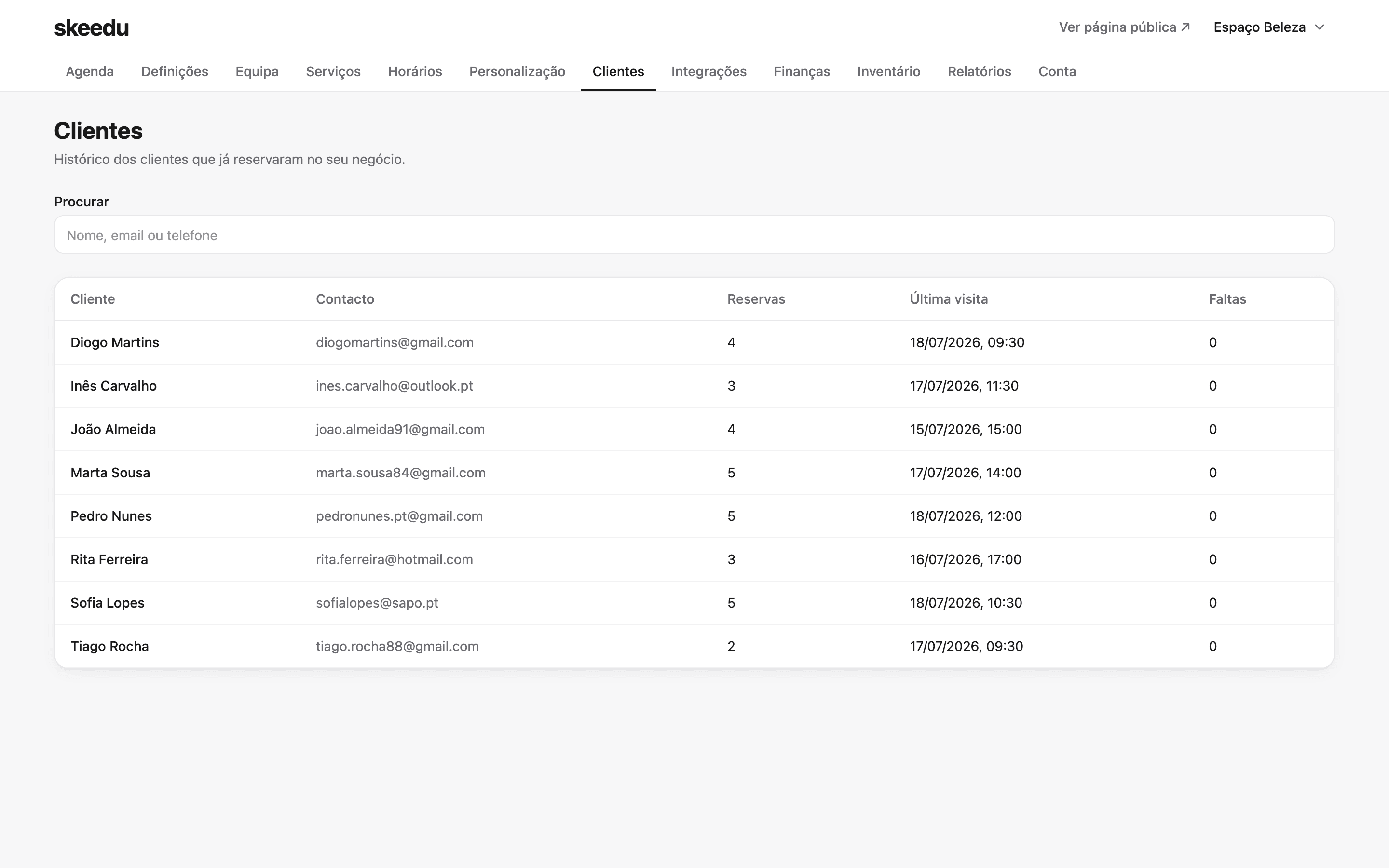Click the Reservas column header
This screenshot has width=1389, height=868.
pos(756,299)
